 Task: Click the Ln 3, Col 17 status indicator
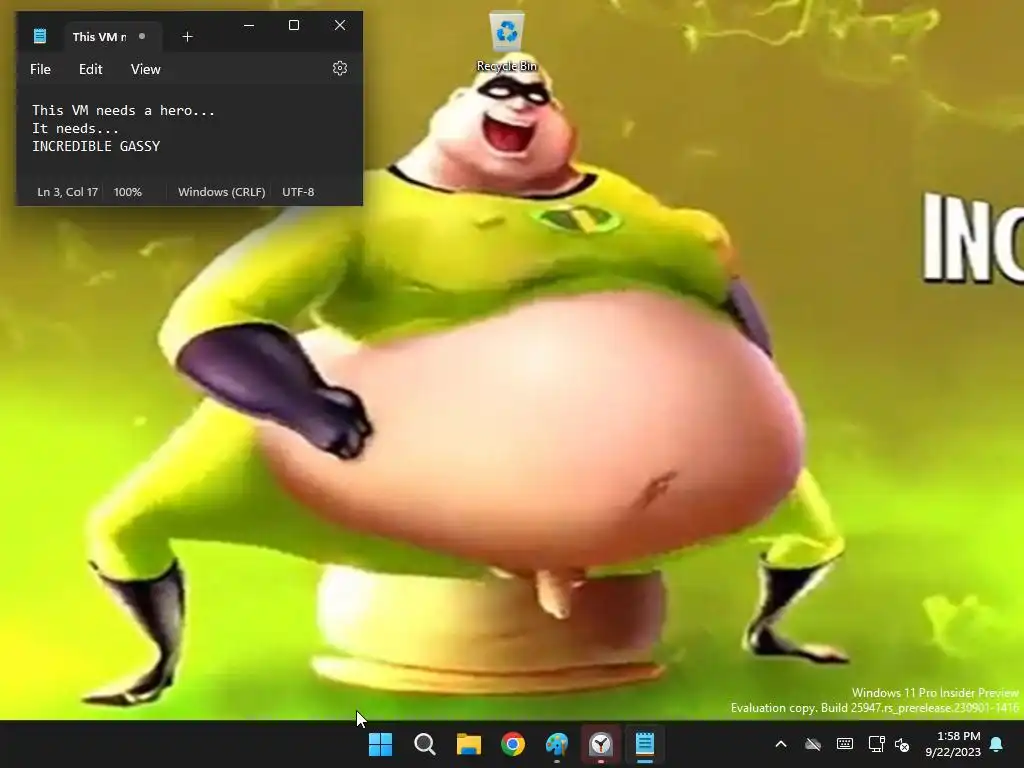pyautogui.click(x=67, y=192)
